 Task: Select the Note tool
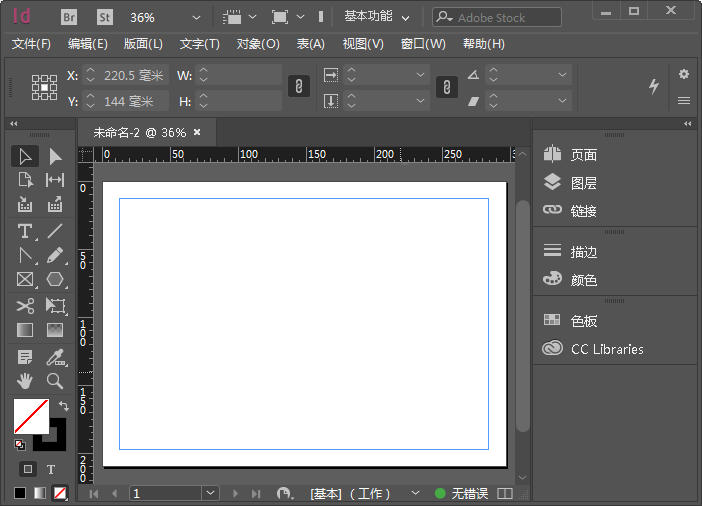[x=25, y=357]
